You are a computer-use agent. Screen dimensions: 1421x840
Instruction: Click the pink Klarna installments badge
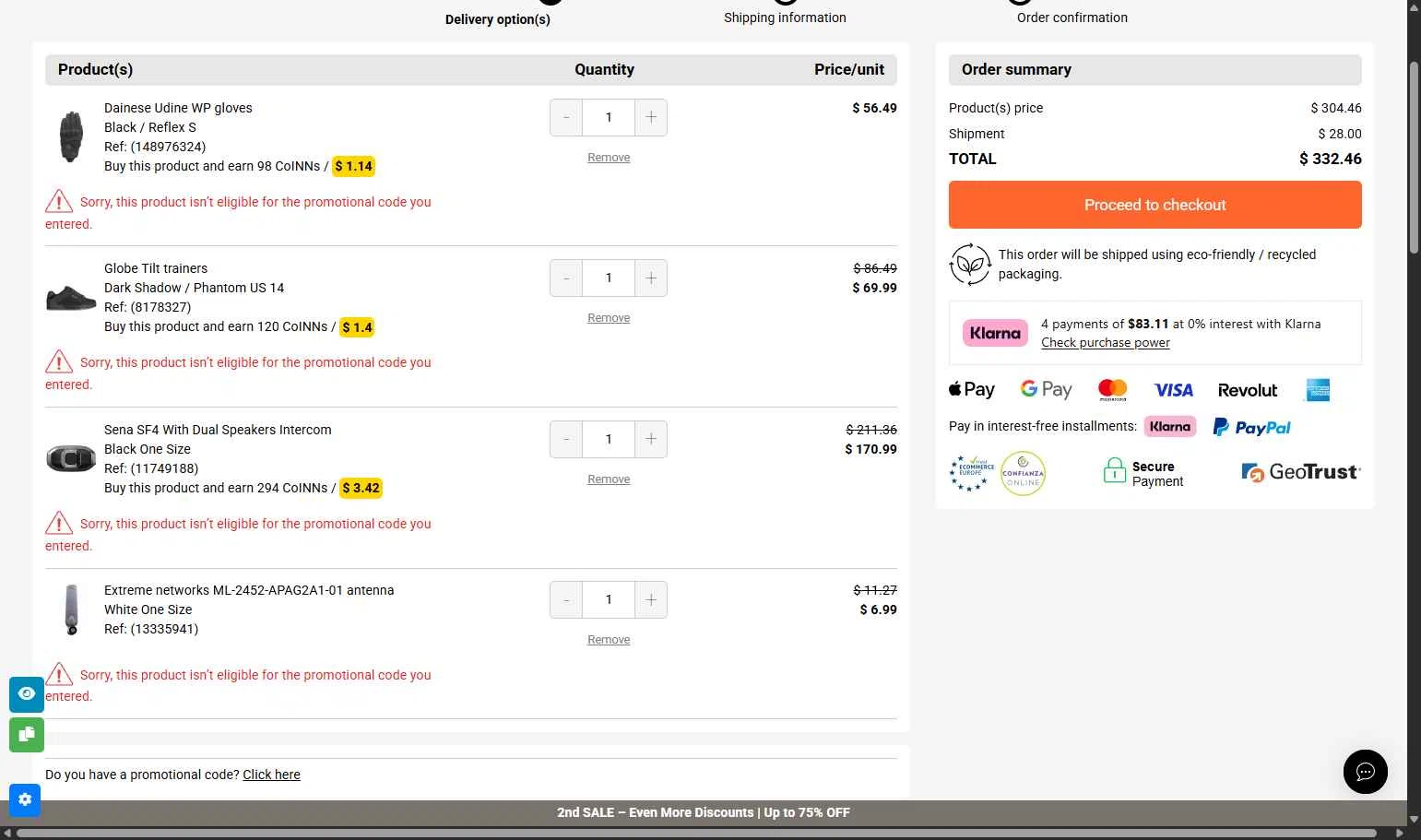1170,426
